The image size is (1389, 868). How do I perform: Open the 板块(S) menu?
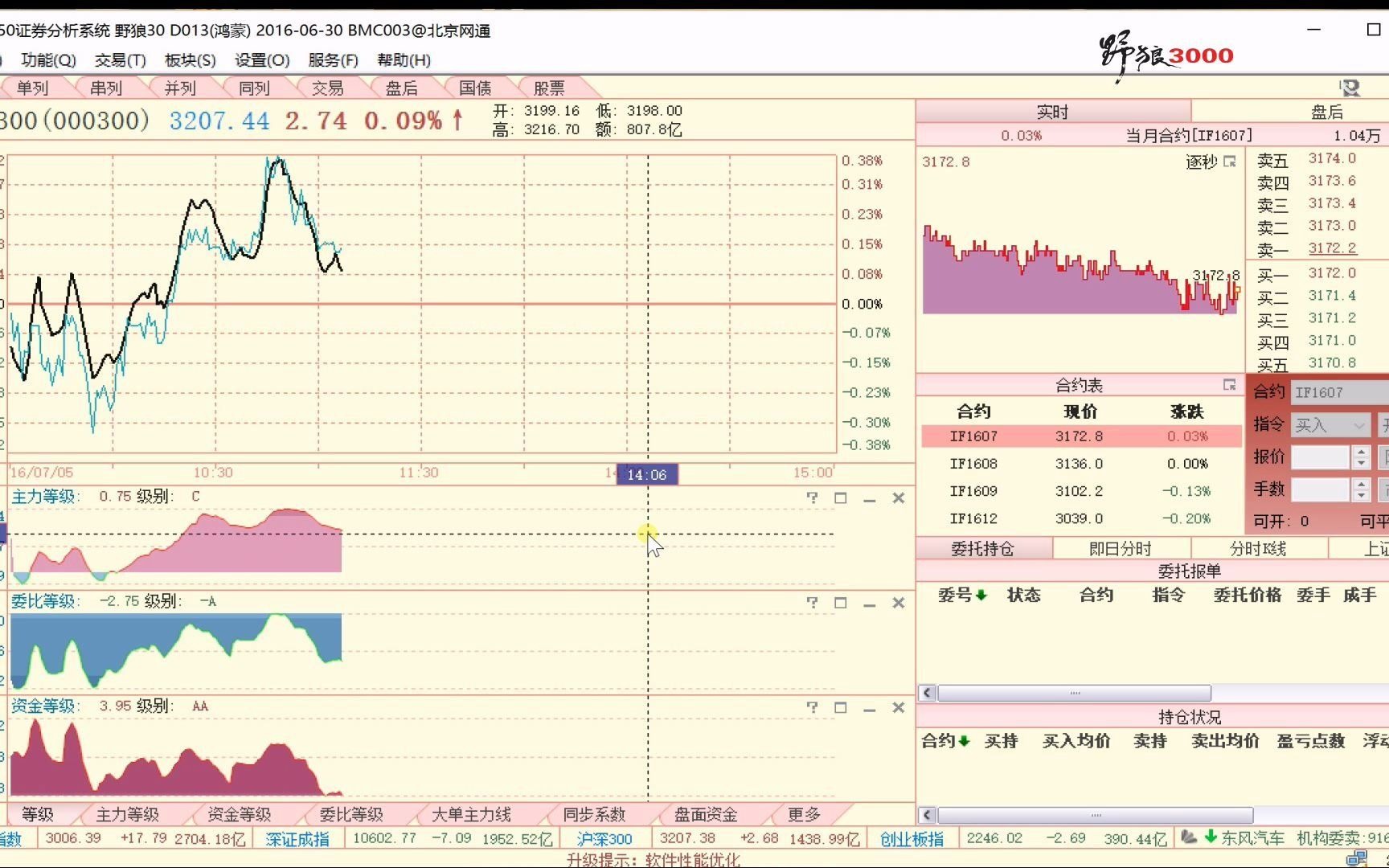click(190, 60)
